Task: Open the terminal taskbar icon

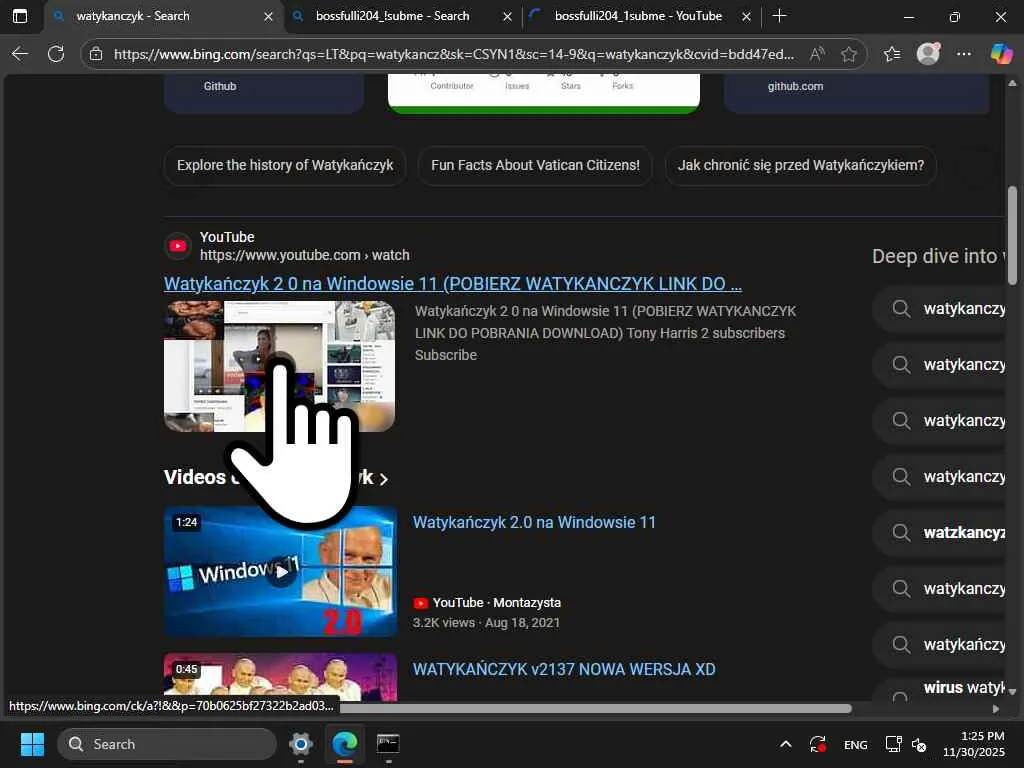Action: 388,744
